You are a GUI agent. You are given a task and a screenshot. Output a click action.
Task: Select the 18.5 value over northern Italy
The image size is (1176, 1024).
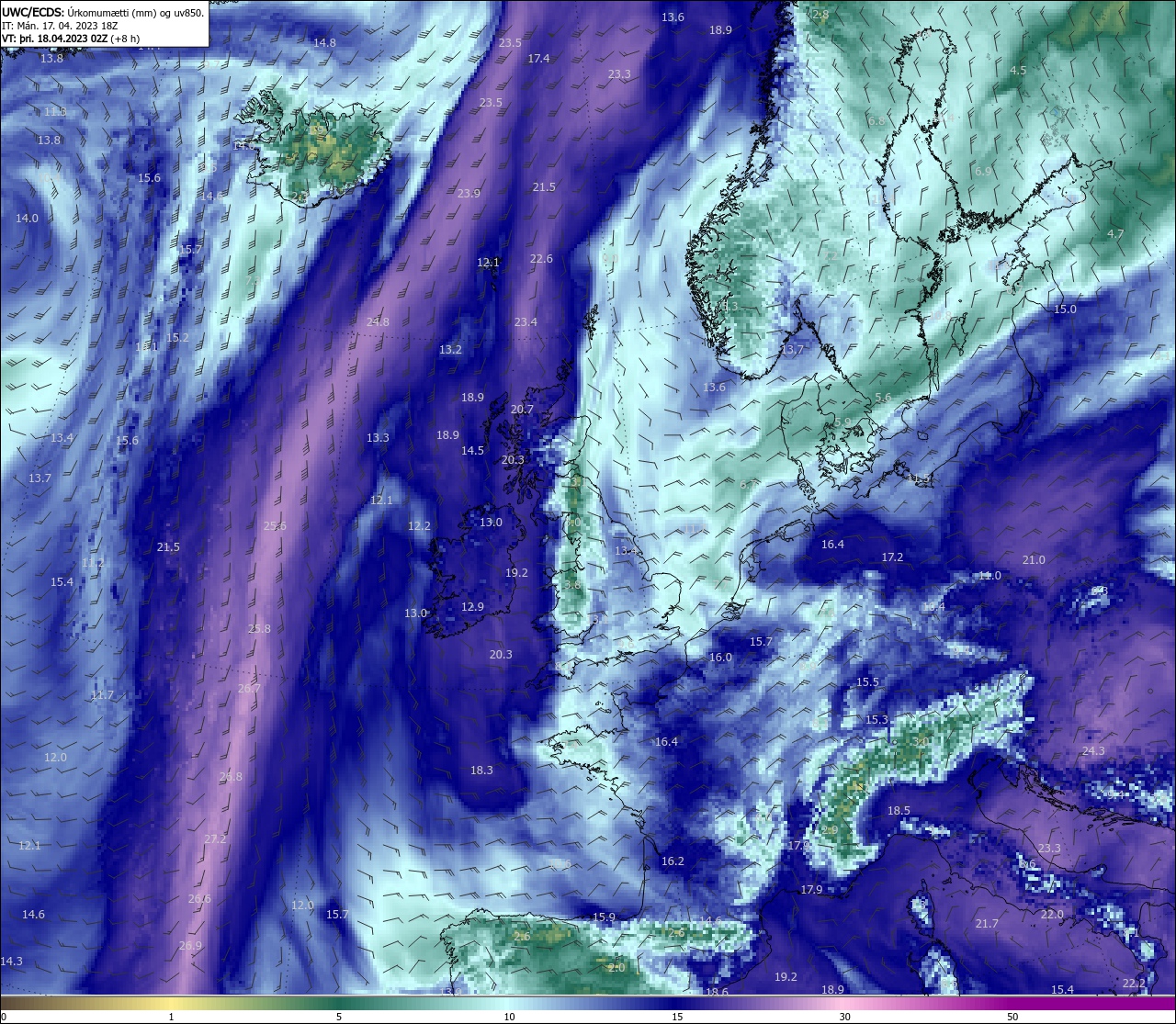(x=899, y=810)
